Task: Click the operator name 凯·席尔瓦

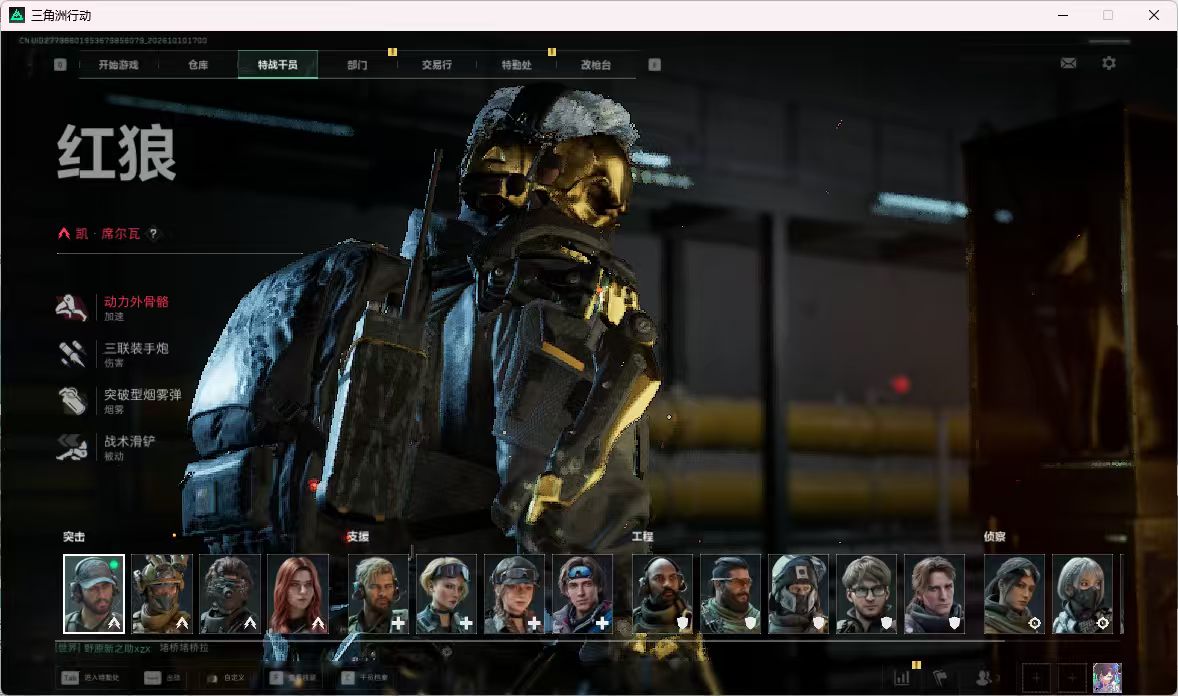Action: pos(107,234)
